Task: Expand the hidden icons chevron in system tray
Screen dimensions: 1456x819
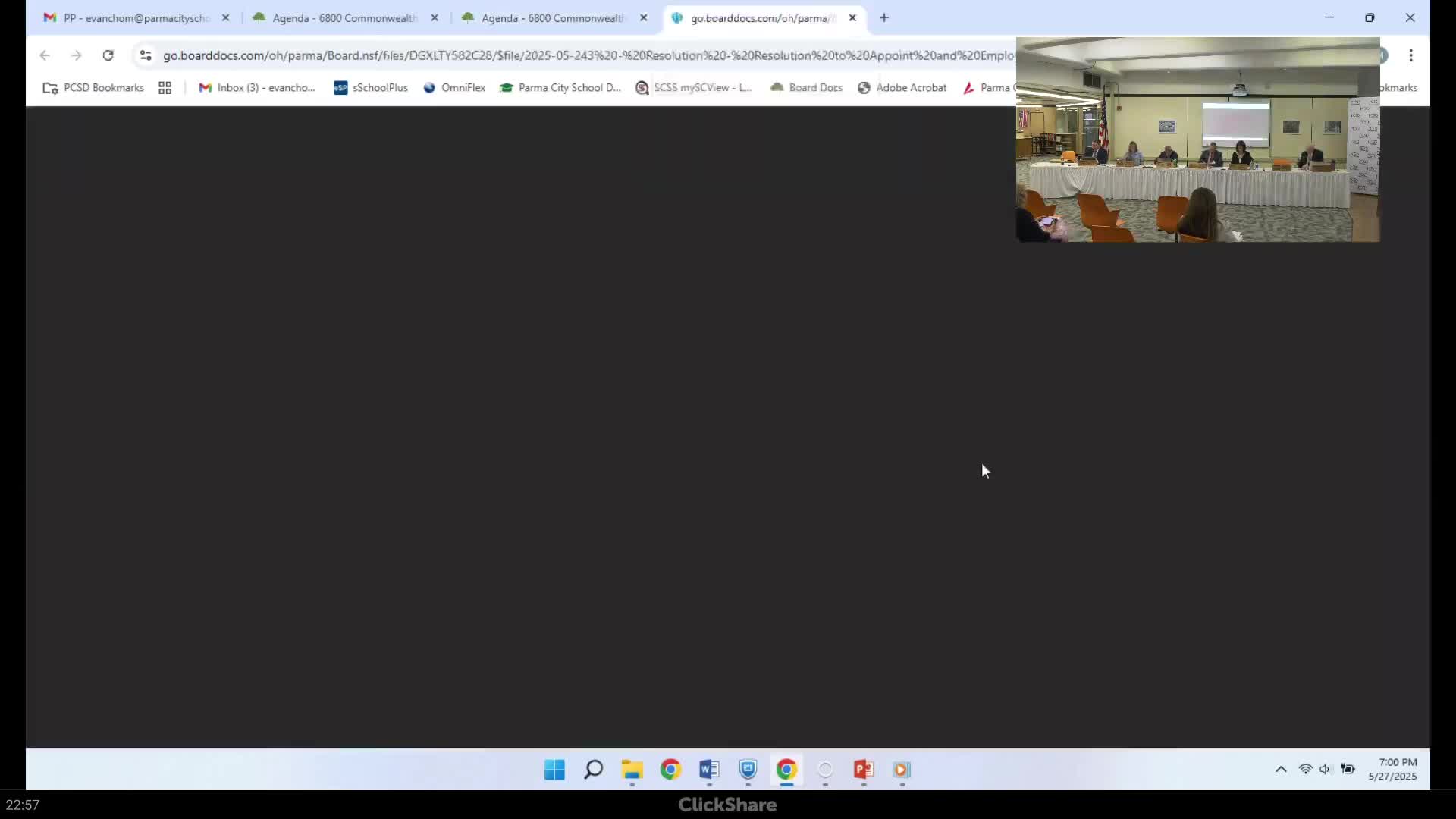Action: click(x=1281, y=769)
